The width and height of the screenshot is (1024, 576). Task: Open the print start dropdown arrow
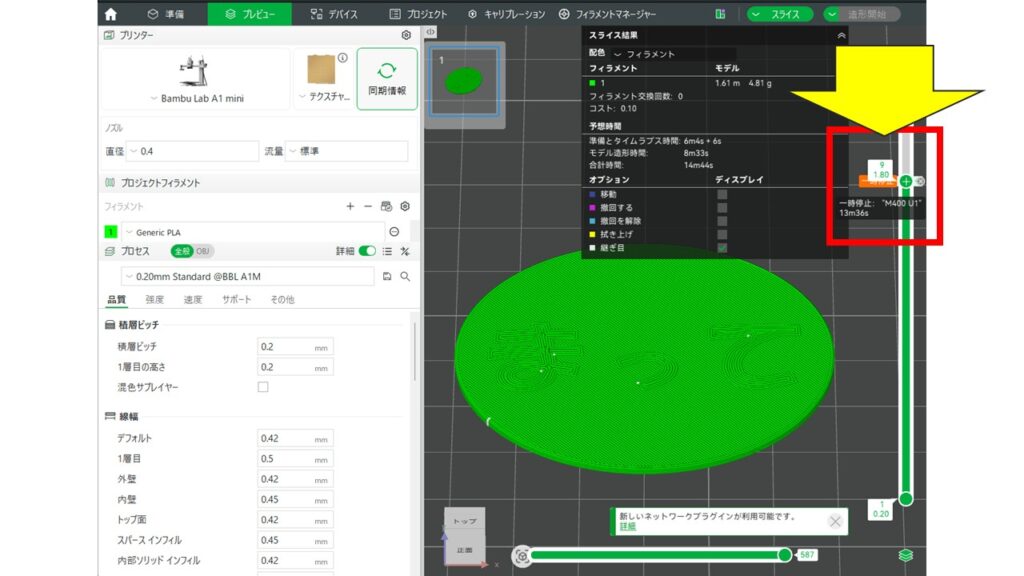point(832,14)
